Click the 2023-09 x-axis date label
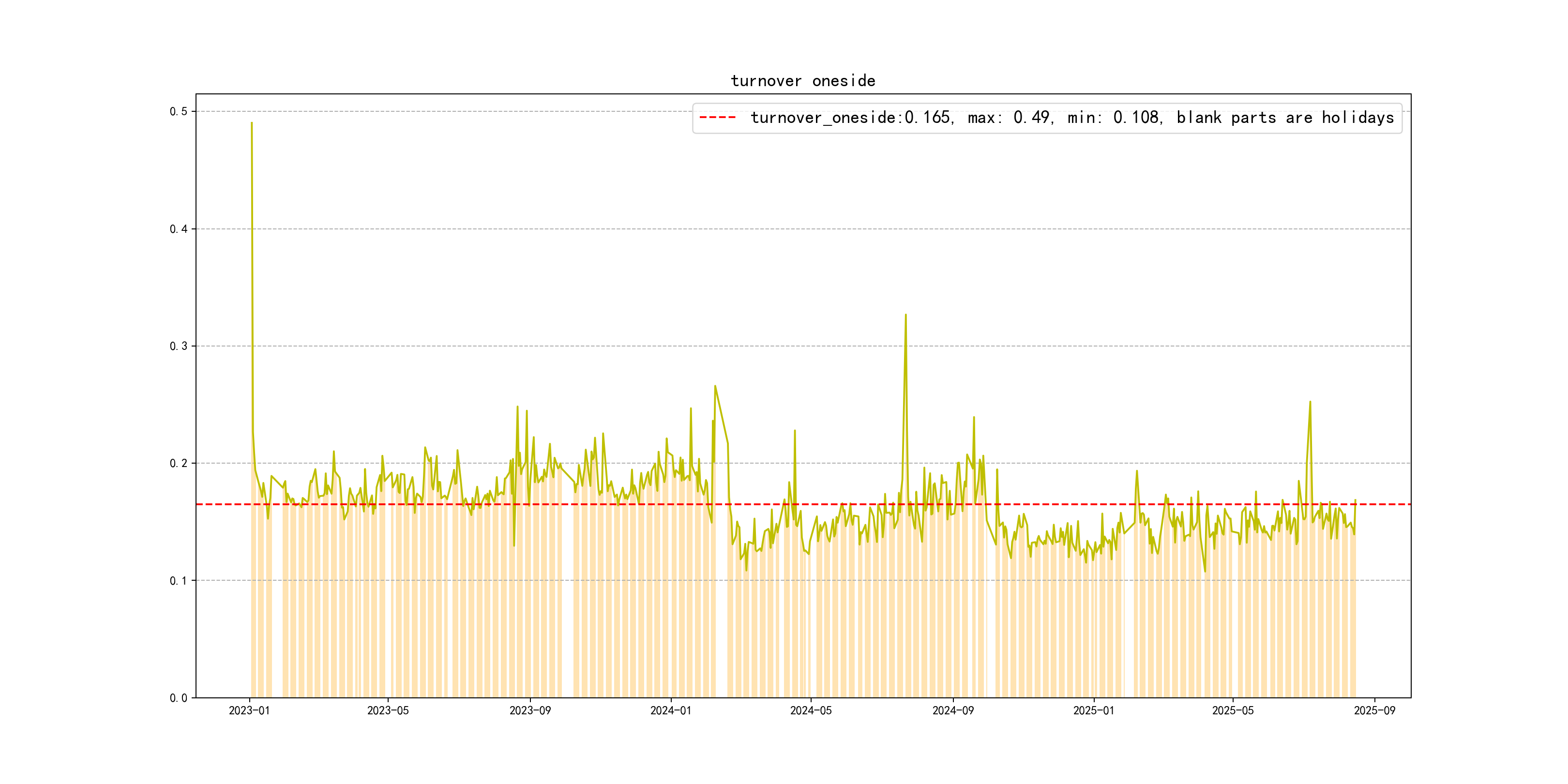 [x=529, y=711]
